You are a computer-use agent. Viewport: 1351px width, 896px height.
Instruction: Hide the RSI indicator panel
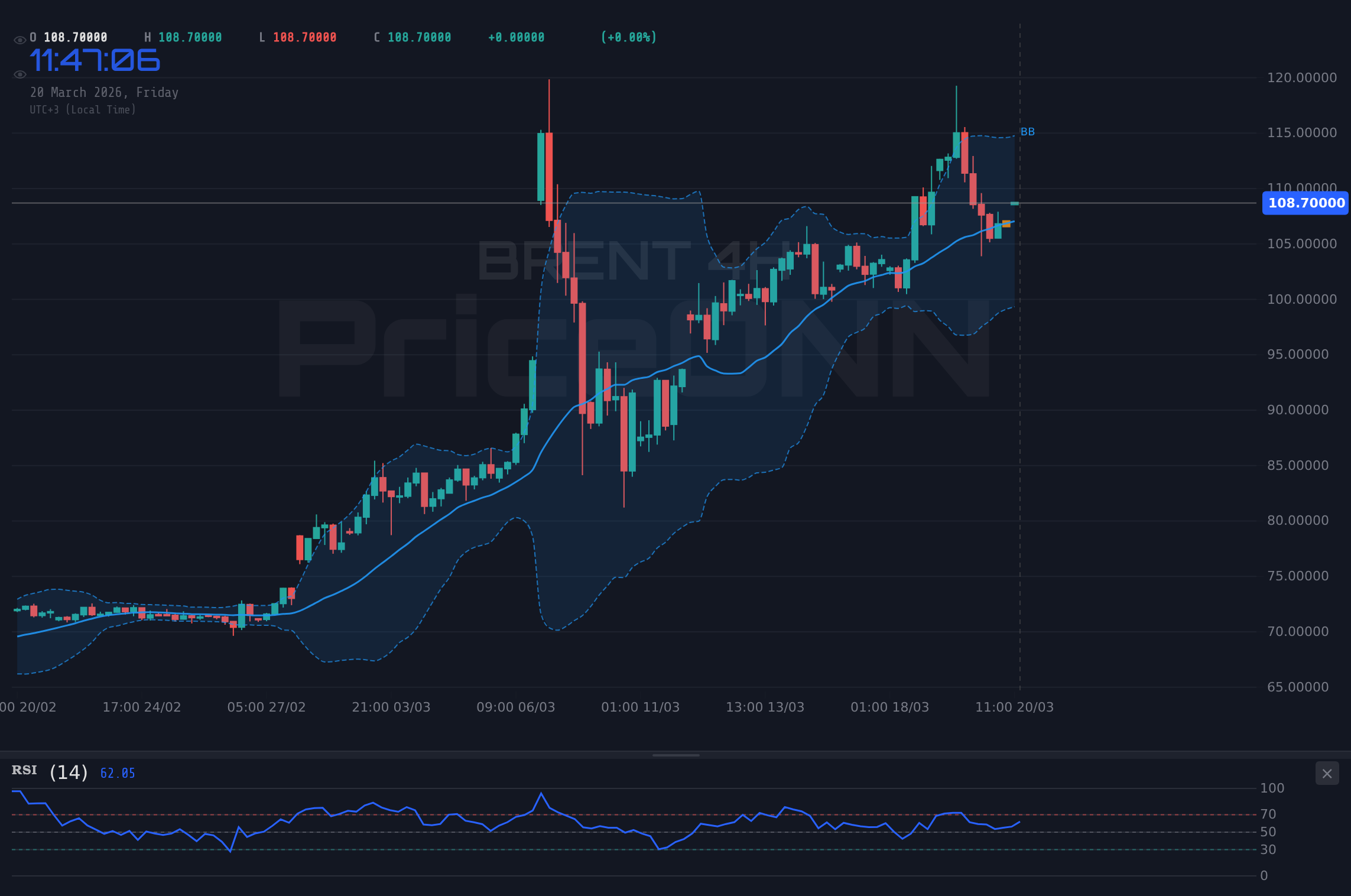coord(1326,773)
